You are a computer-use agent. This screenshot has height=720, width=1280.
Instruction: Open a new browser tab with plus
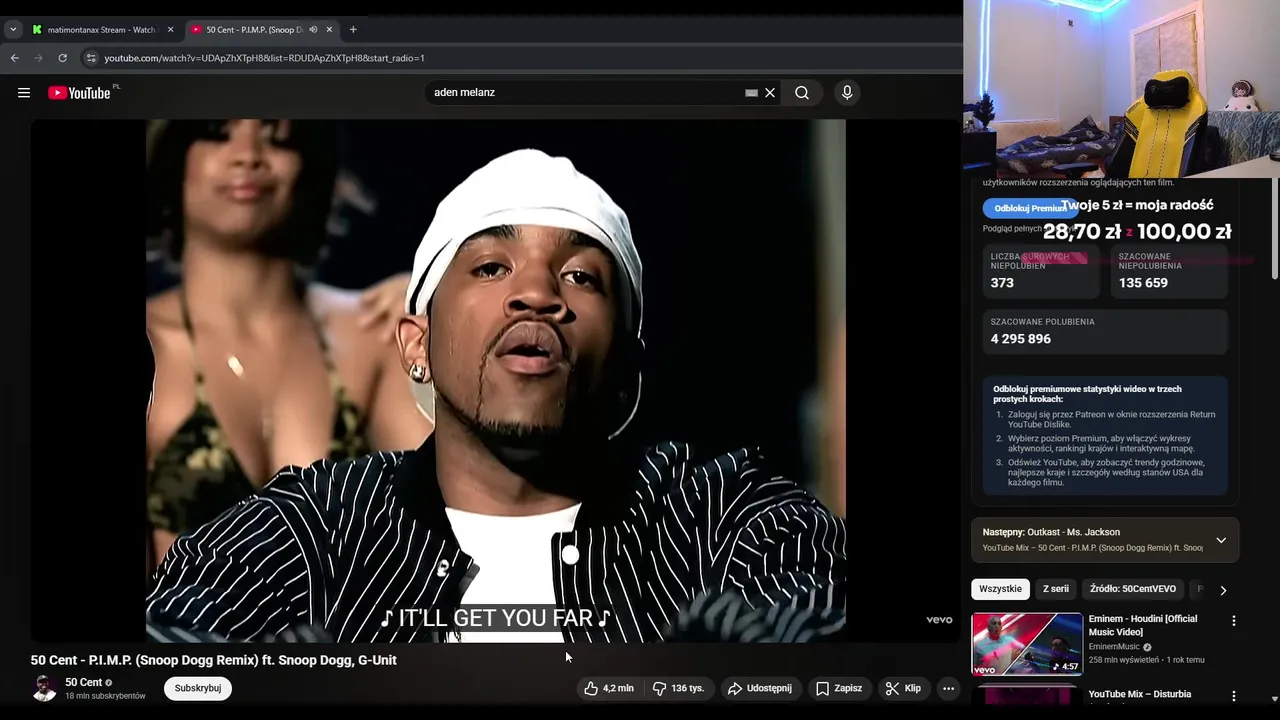(x=353, y=30)
